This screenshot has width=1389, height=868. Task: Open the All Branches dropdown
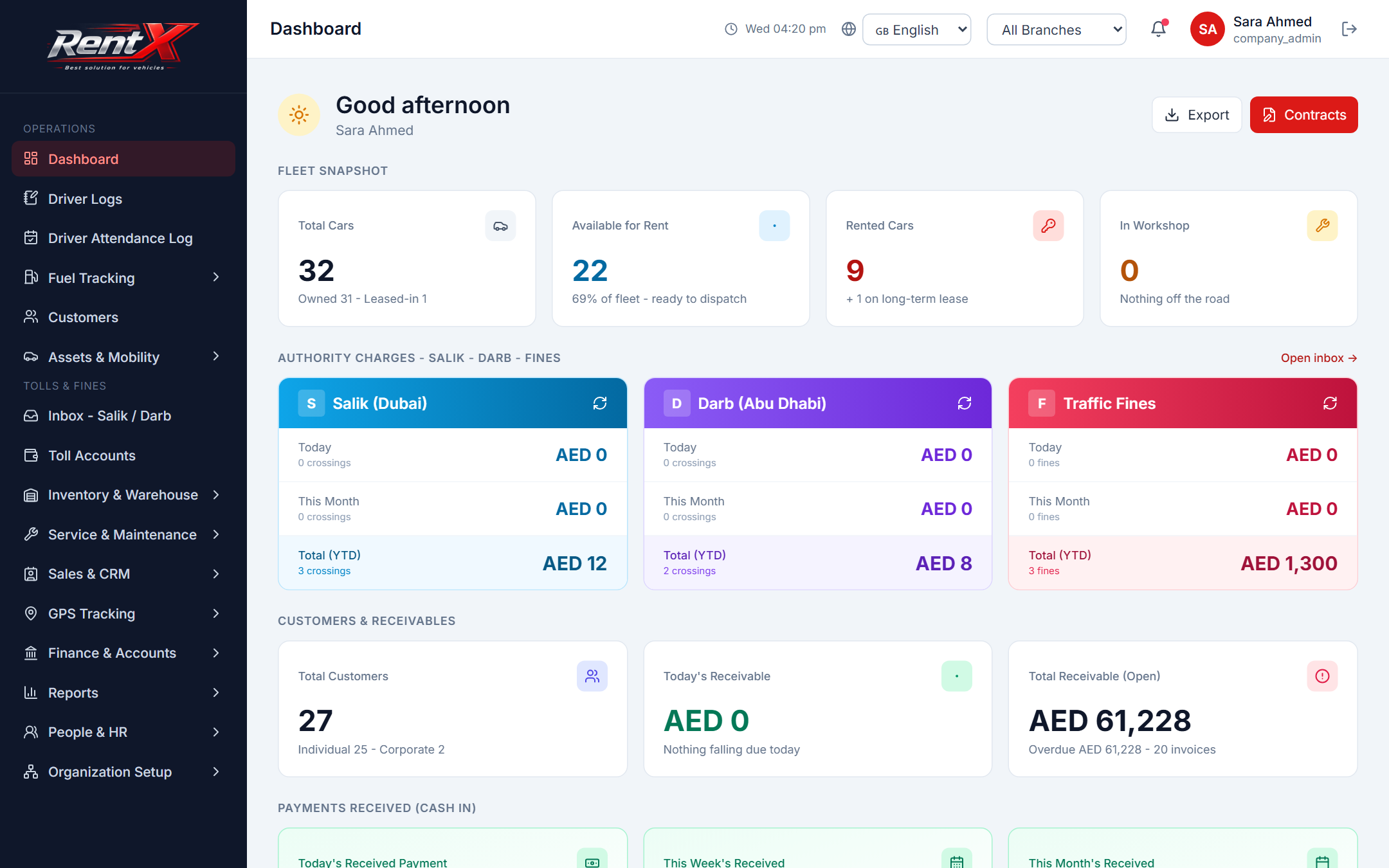pos(1057,30)
